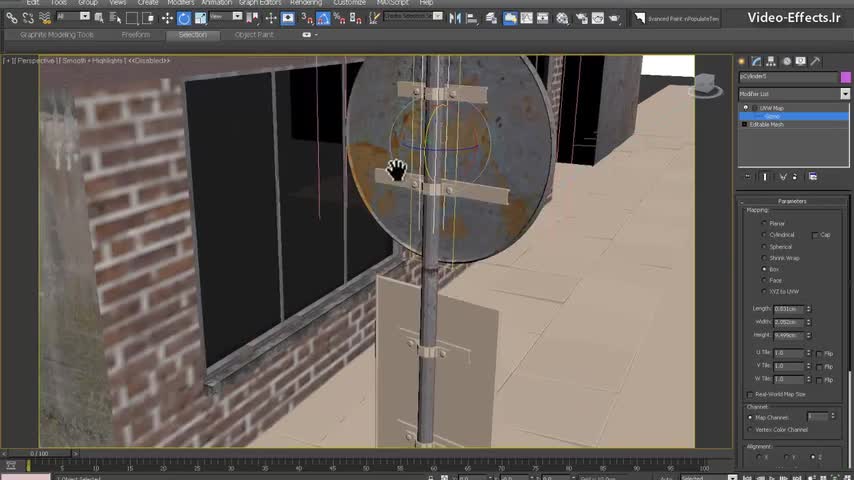Collapse the Parameters rollout

792,201
